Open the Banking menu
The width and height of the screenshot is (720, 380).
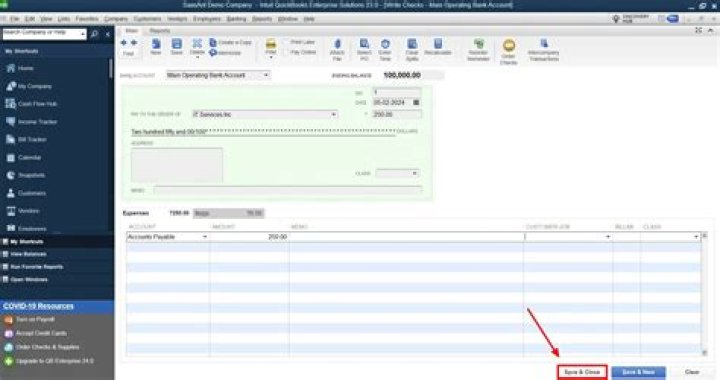(x=236, y=19)
